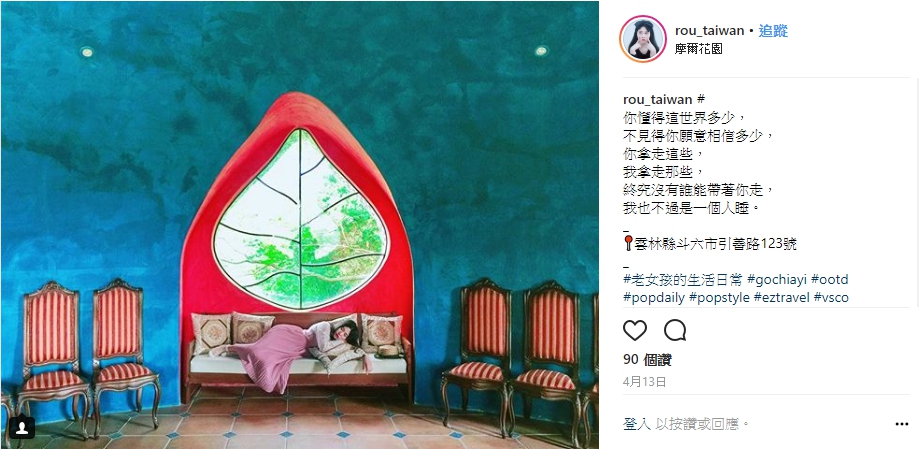The height and width of the screenshot is (449, 919).
Task: Open the #vsco hashtag
Action: [832, 298]
